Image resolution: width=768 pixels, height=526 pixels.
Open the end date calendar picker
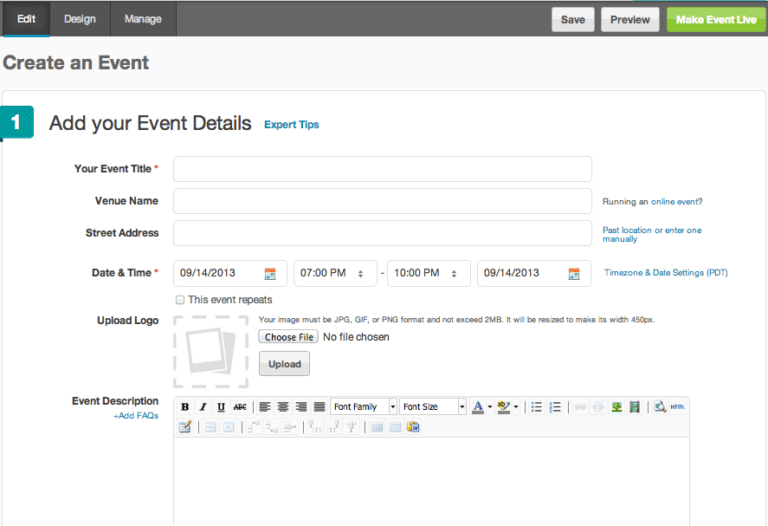(x=573, y=273)
